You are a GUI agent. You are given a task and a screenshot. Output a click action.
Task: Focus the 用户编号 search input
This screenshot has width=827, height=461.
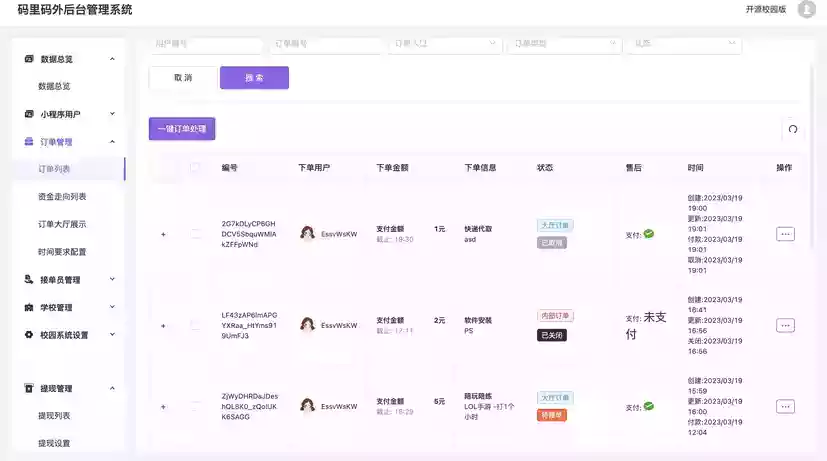click(206, 44)
